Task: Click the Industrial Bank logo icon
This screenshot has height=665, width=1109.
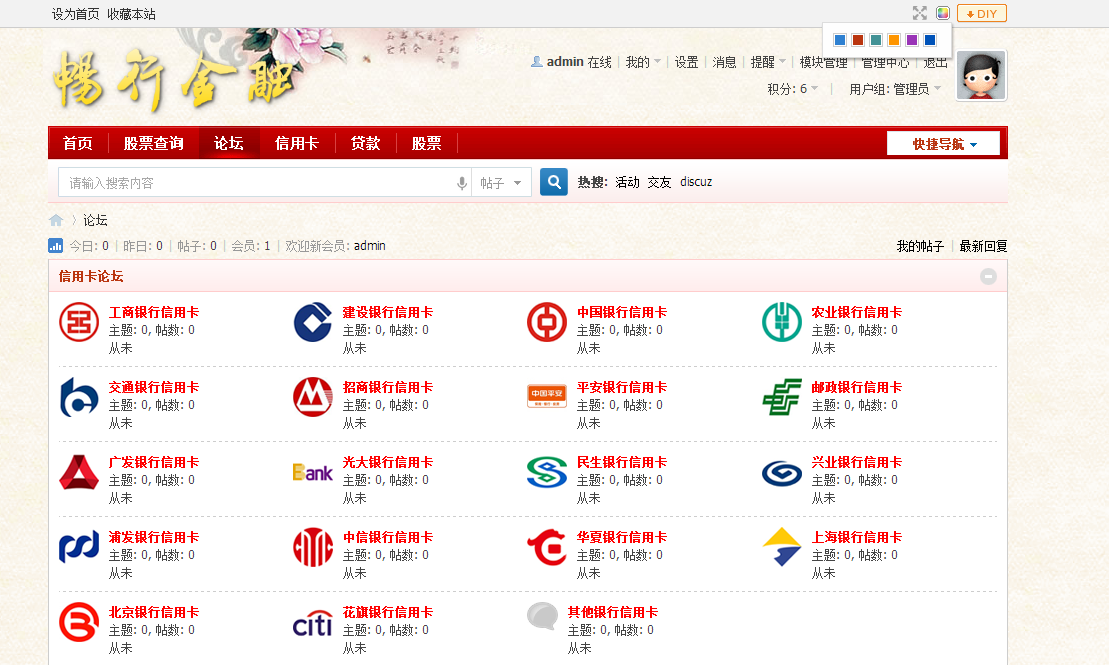Action: (782, 473)
